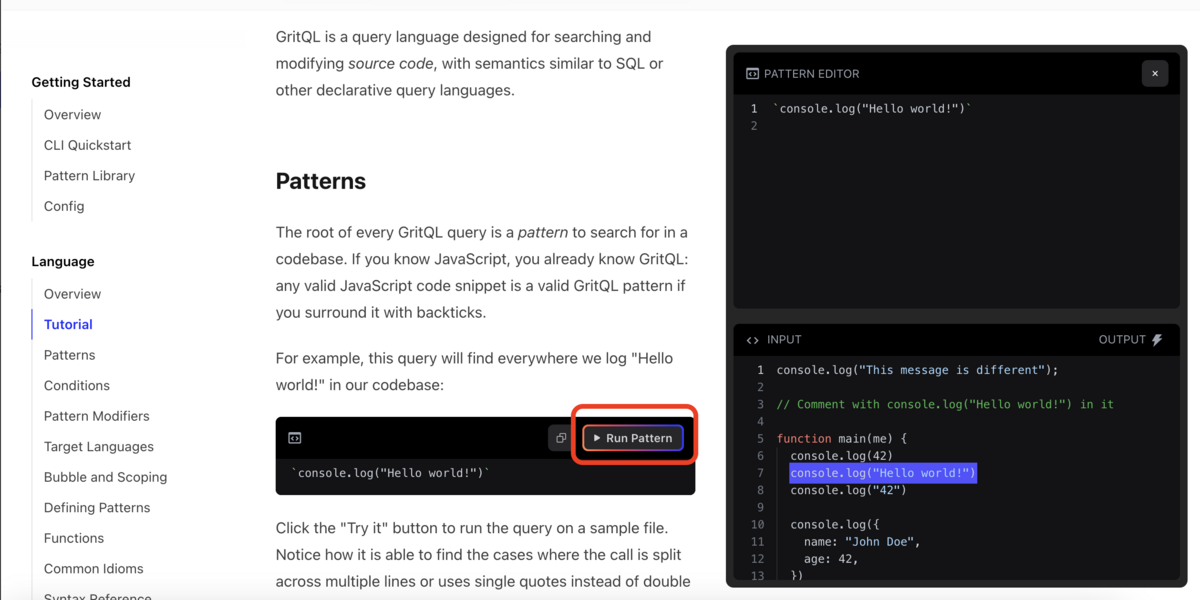Click console.log("42") string line
1200x600 pixels.
coord(848,490)
